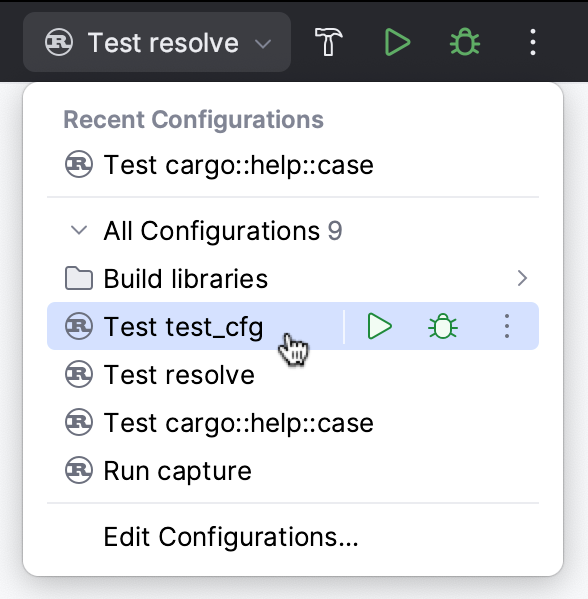Click Rust icon in the 'Test resolve' list row
The width and height of the screenshot is (588, 599).
point(79,374)
